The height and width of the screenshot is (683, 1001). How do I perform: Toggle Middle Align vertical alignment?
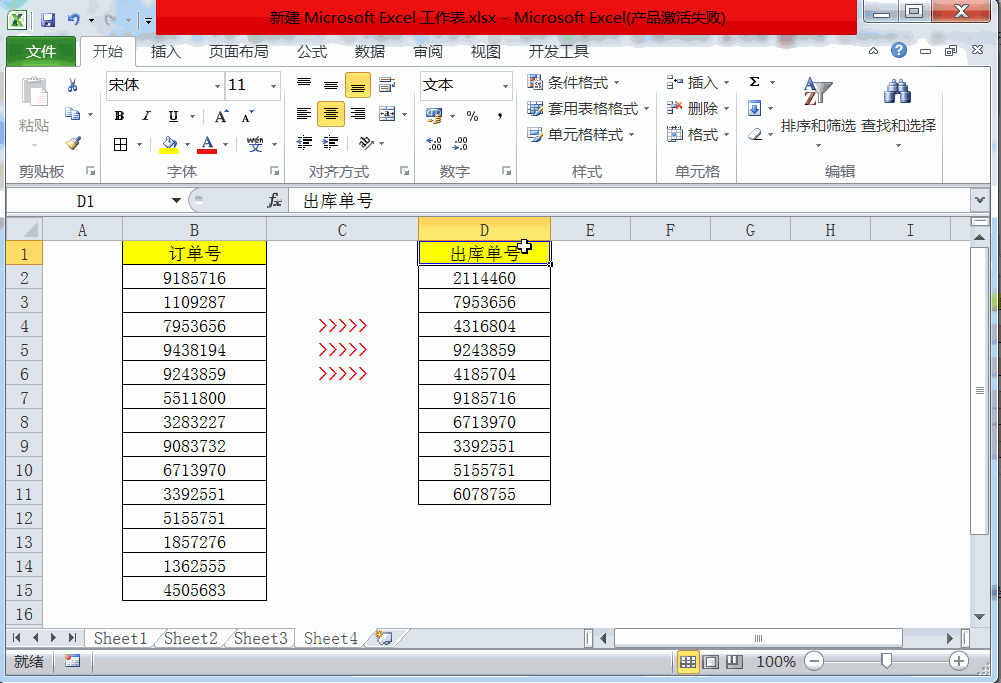[331, 84]
